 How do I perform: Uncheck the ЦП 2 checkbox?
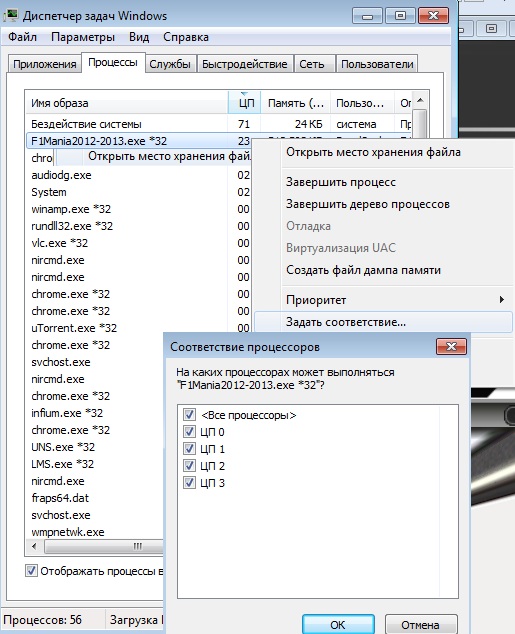(190, 465)
